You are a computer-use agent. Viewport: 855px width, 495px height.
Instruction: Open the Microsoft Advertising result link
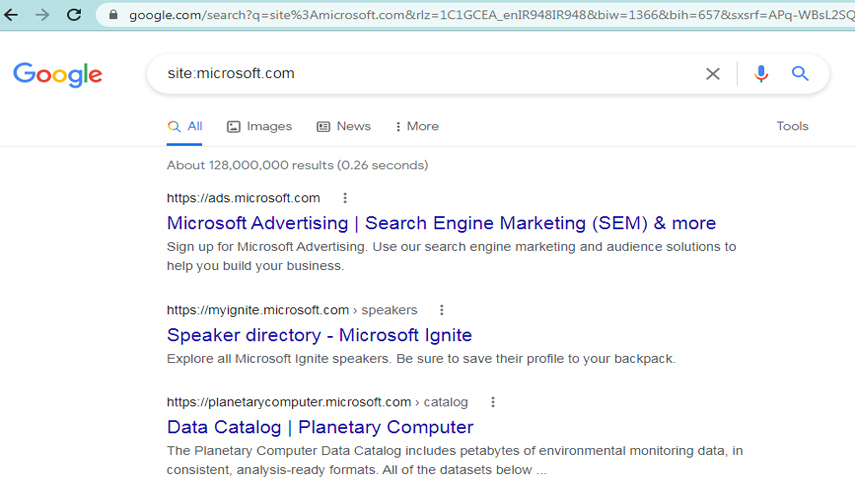(441, 223)
